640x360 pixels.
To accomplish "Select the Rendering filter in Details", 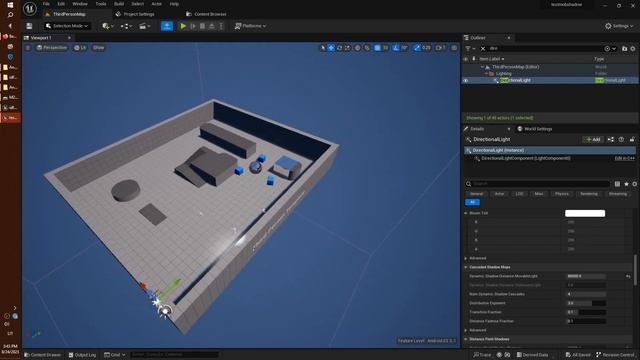I will point(589,194).
